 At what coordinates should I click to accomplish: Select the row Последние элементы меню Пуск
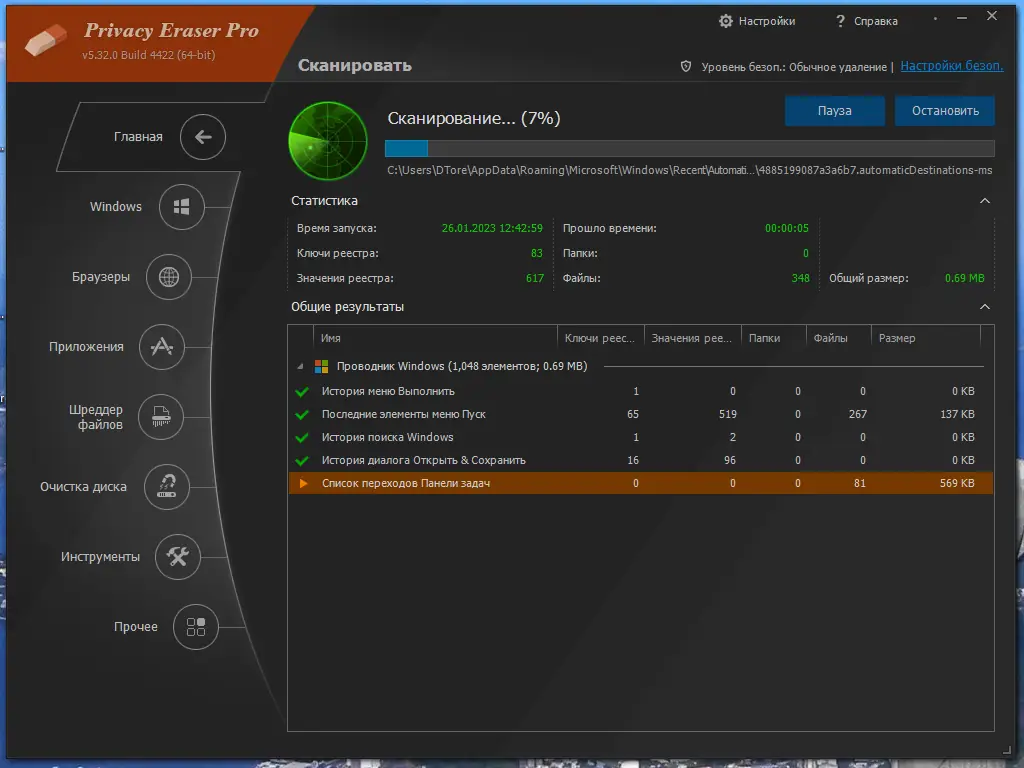point(641,414)
